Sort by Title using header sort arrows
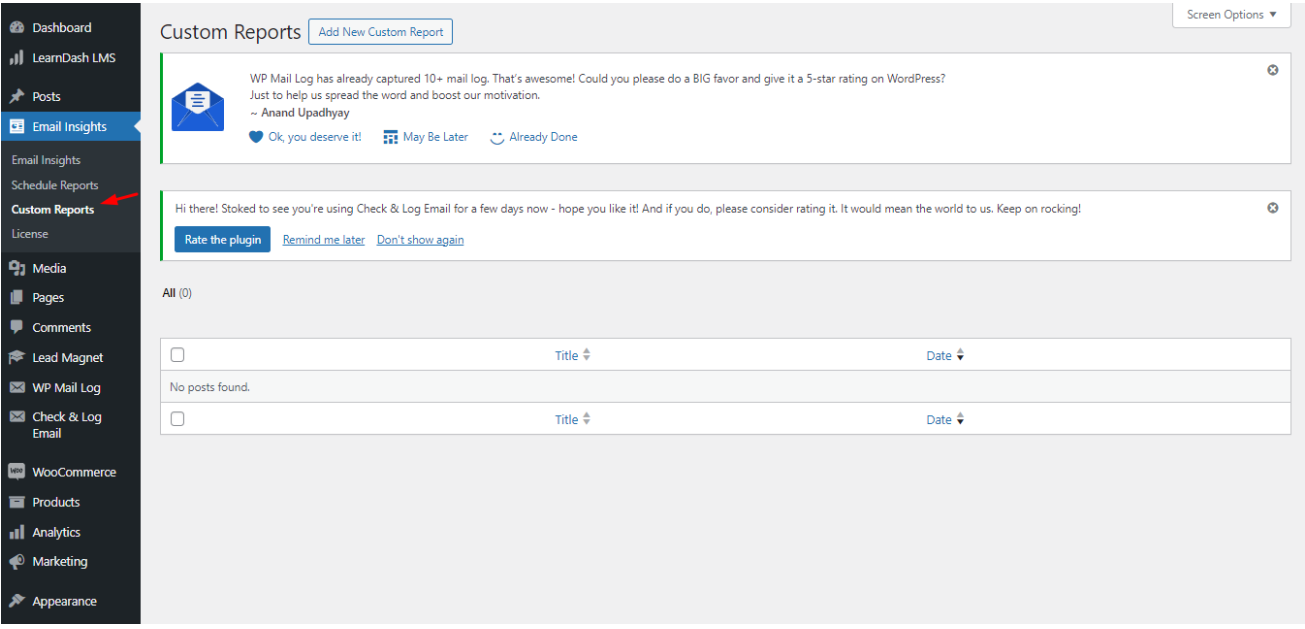The image size is (1305, 629). (x=587, y=355)
